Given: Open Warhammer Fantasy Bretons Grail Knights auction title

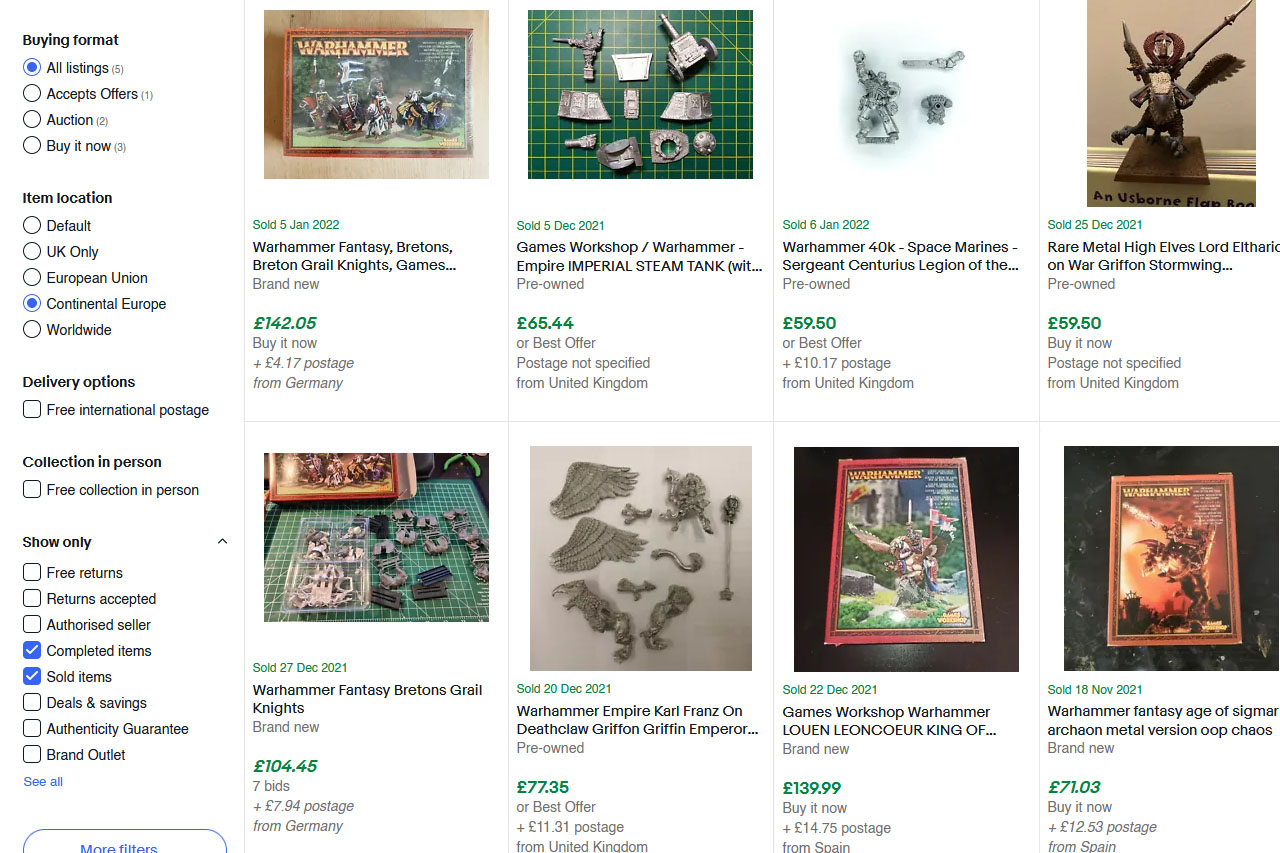Looking at the screenshot, I should (x=367, y=699).
